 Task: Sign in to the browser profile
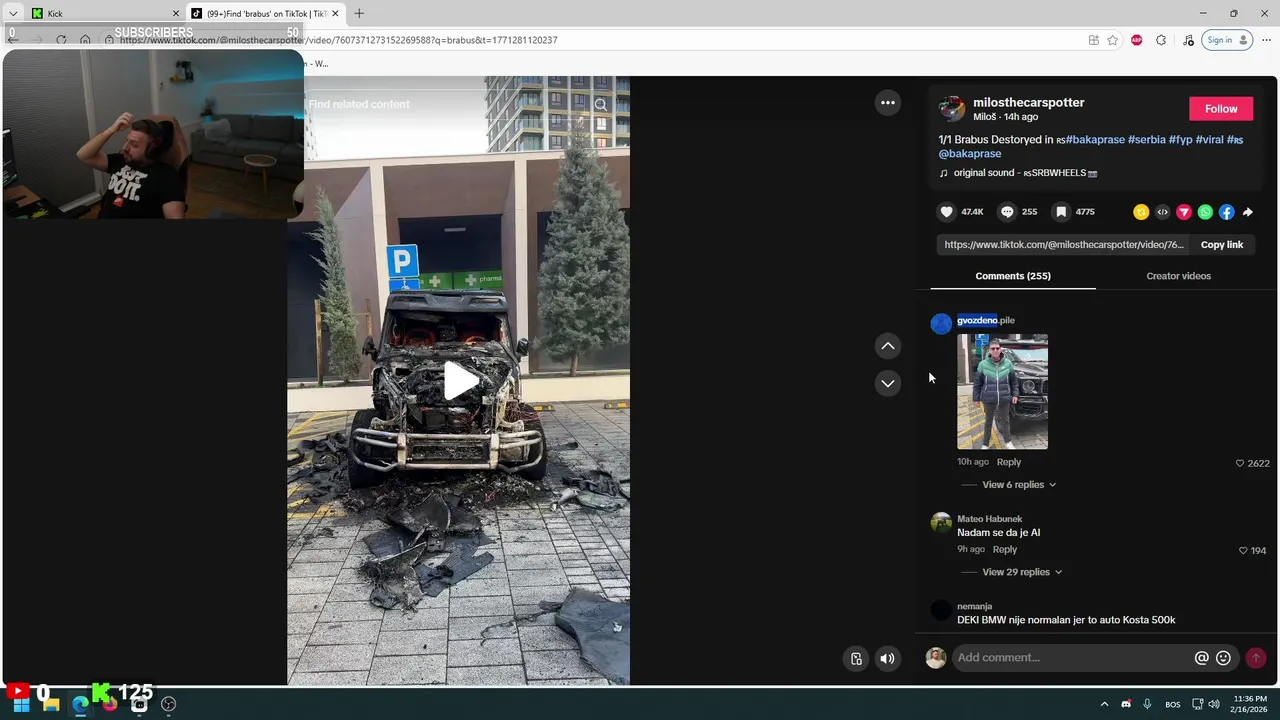pos(1227,40)
